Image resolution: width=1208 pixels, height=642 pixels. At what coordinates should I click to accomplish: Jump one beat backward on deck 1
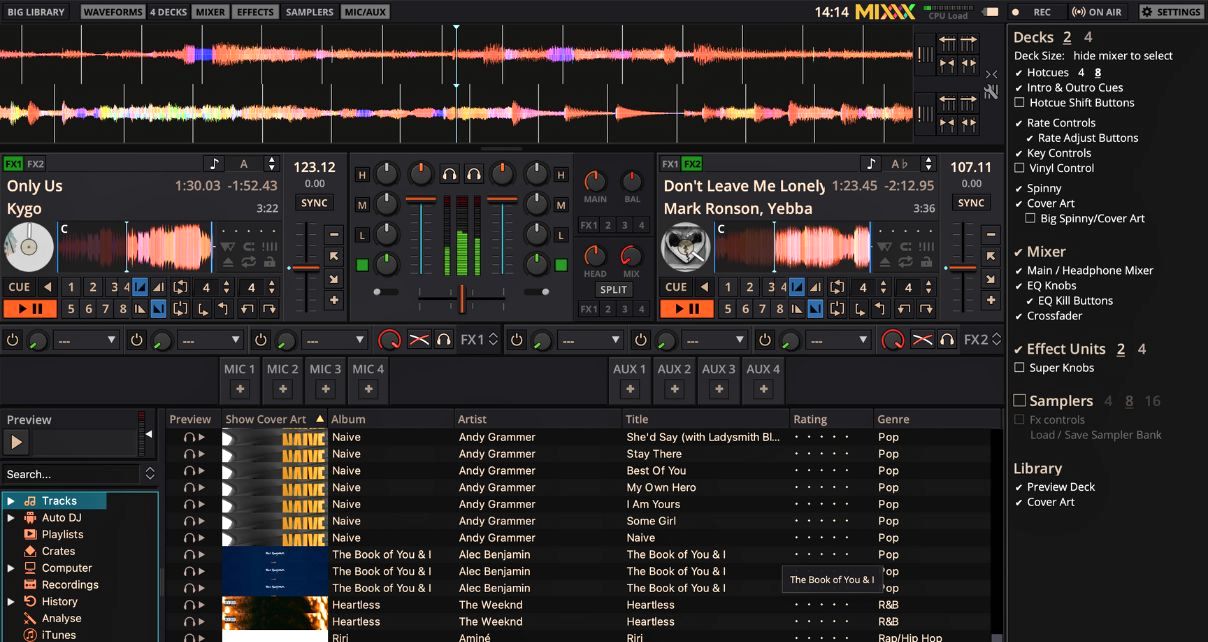pos(249,308)
